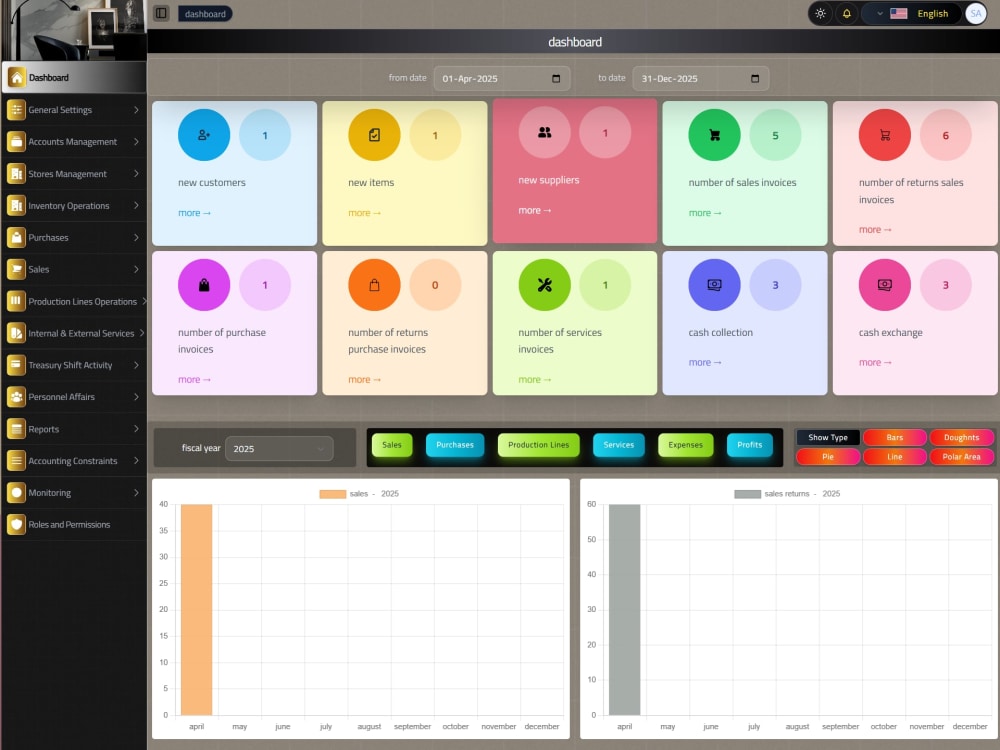Select the Expenses chart button
The height and width of the screenshot is (750, 1000).
tap(686, 445)
